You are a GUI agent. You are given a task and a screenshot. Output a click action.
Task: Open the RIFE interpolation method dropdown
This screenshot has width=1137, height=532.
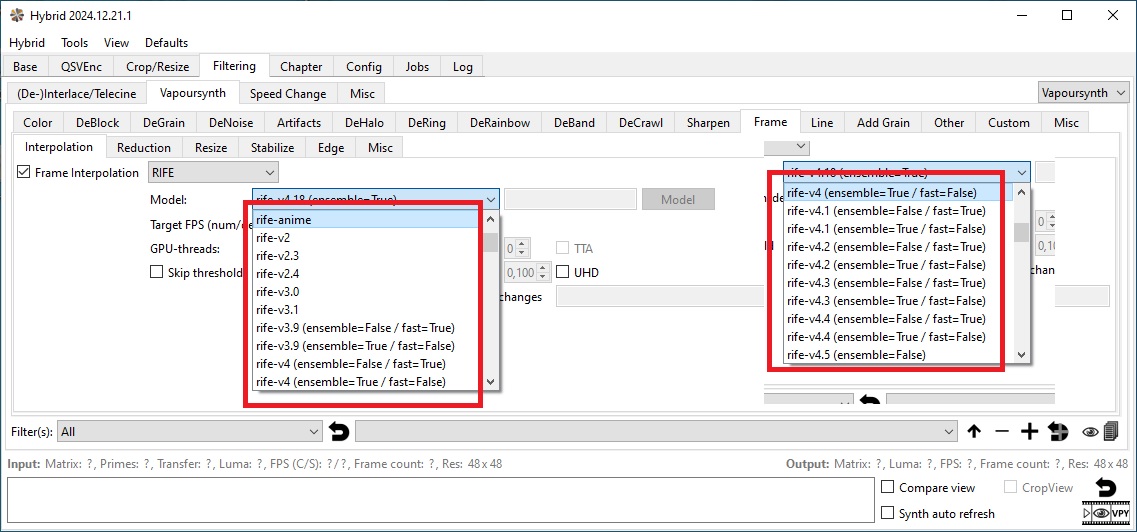tap(212, 173)
